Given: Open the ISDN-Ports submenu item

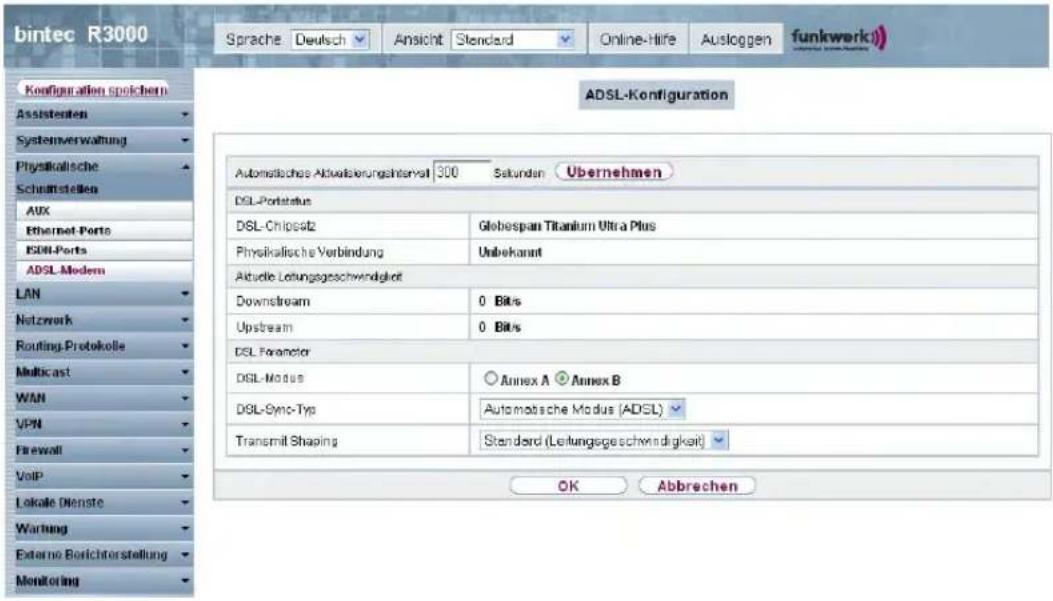Looking at the screenshot, I should click(105, 250).
